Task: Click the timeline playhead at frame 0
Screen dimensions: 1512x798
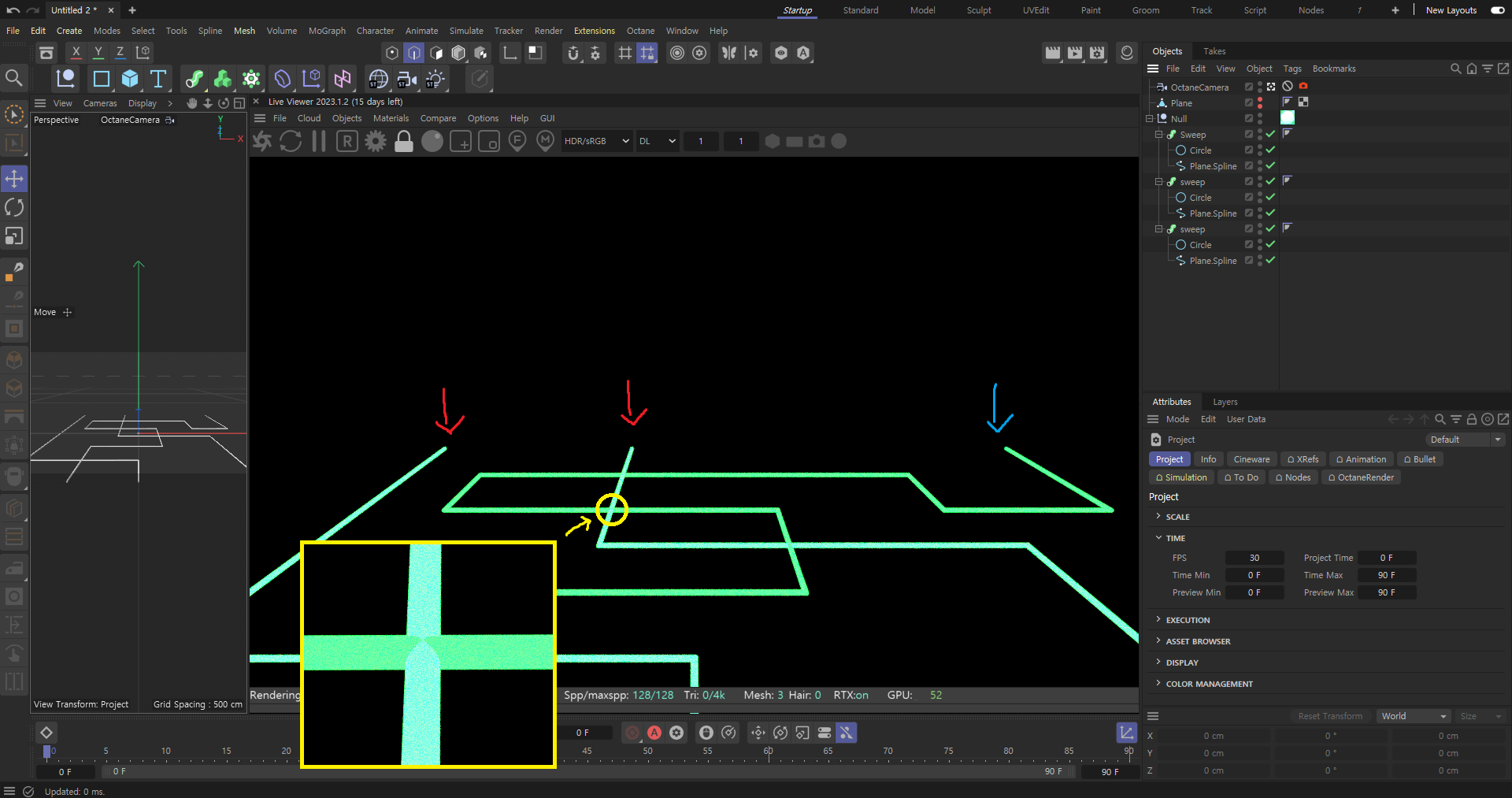Action: (46, 752)
